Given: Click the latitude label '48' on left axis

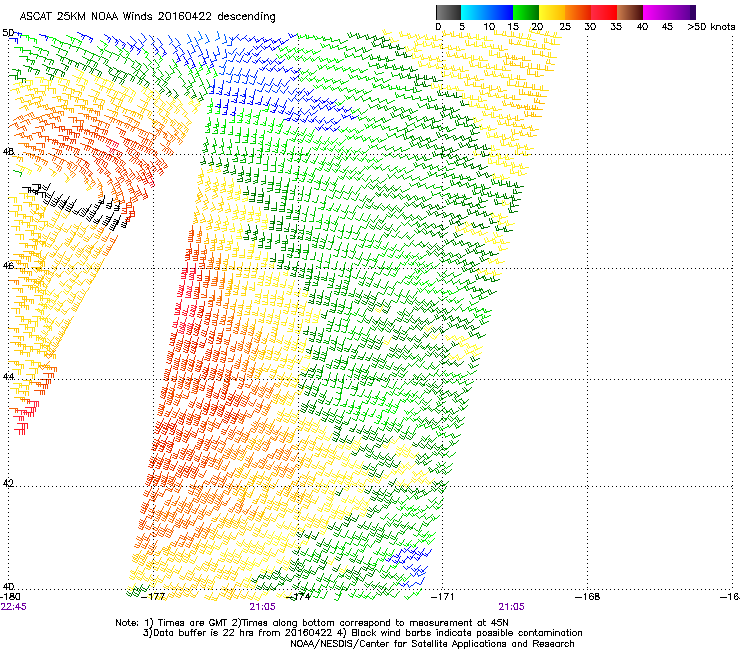Looking at the screenshot, I should (8, 152).
